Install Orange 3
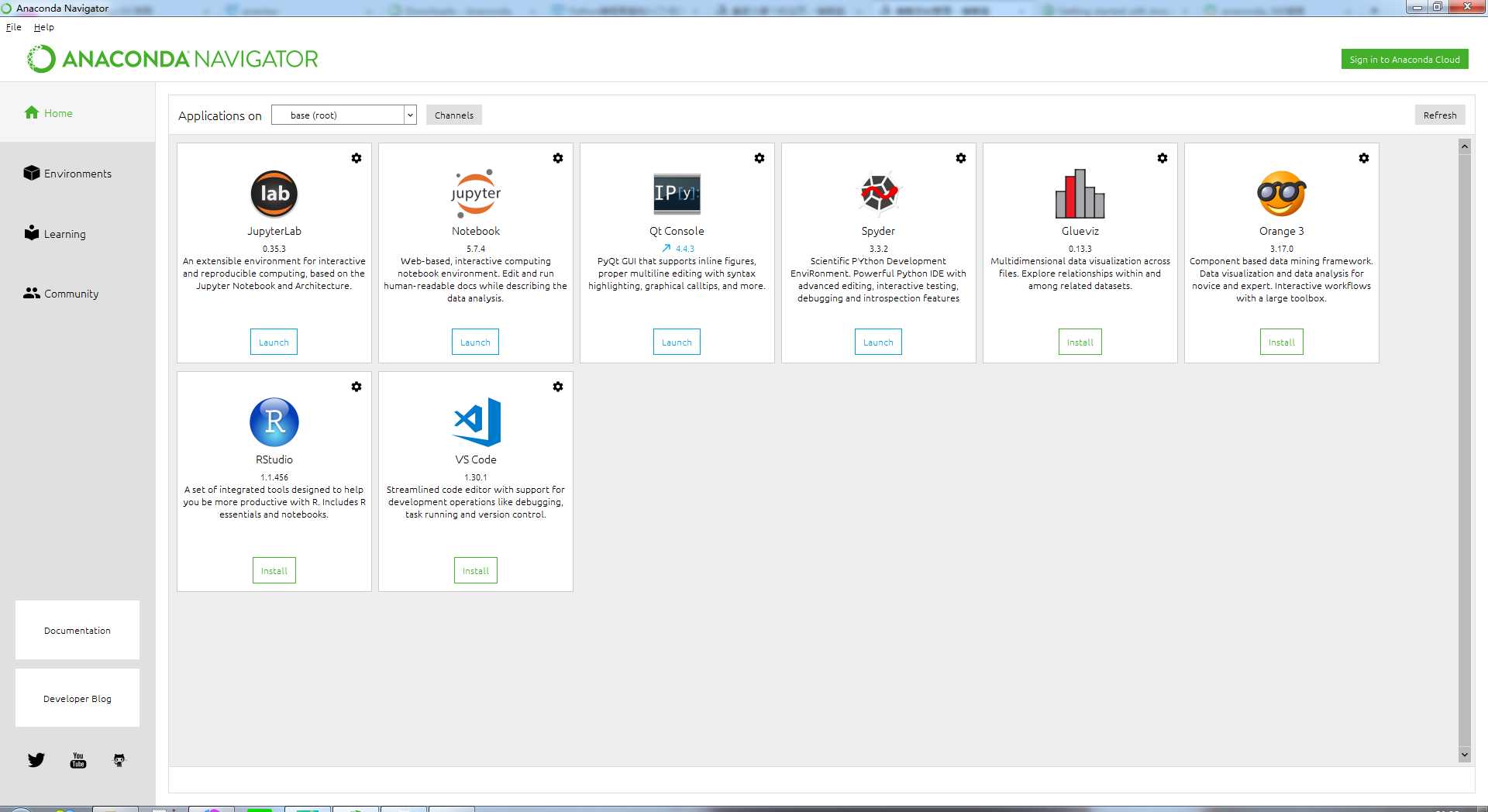 (x=1282, y=342)
